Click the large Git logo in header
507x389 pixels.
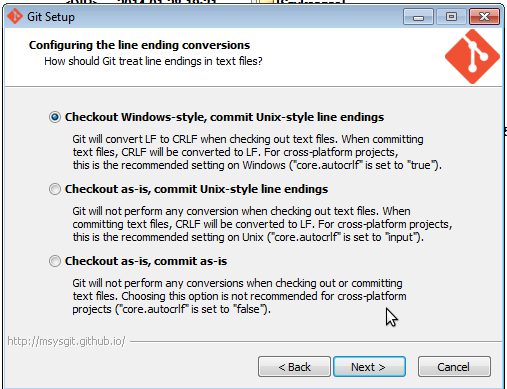click(472, 56)
